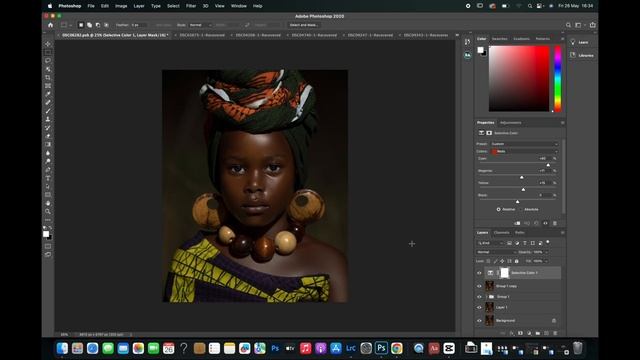Open the Filter menu
Viewport: 640px width, 360px height.
[x=191, y=6]
